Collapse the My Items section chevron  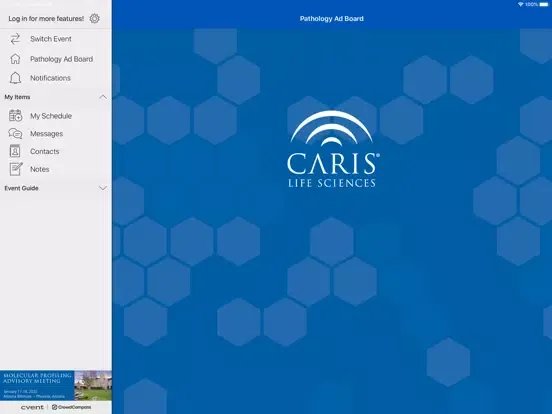point(103,97)
